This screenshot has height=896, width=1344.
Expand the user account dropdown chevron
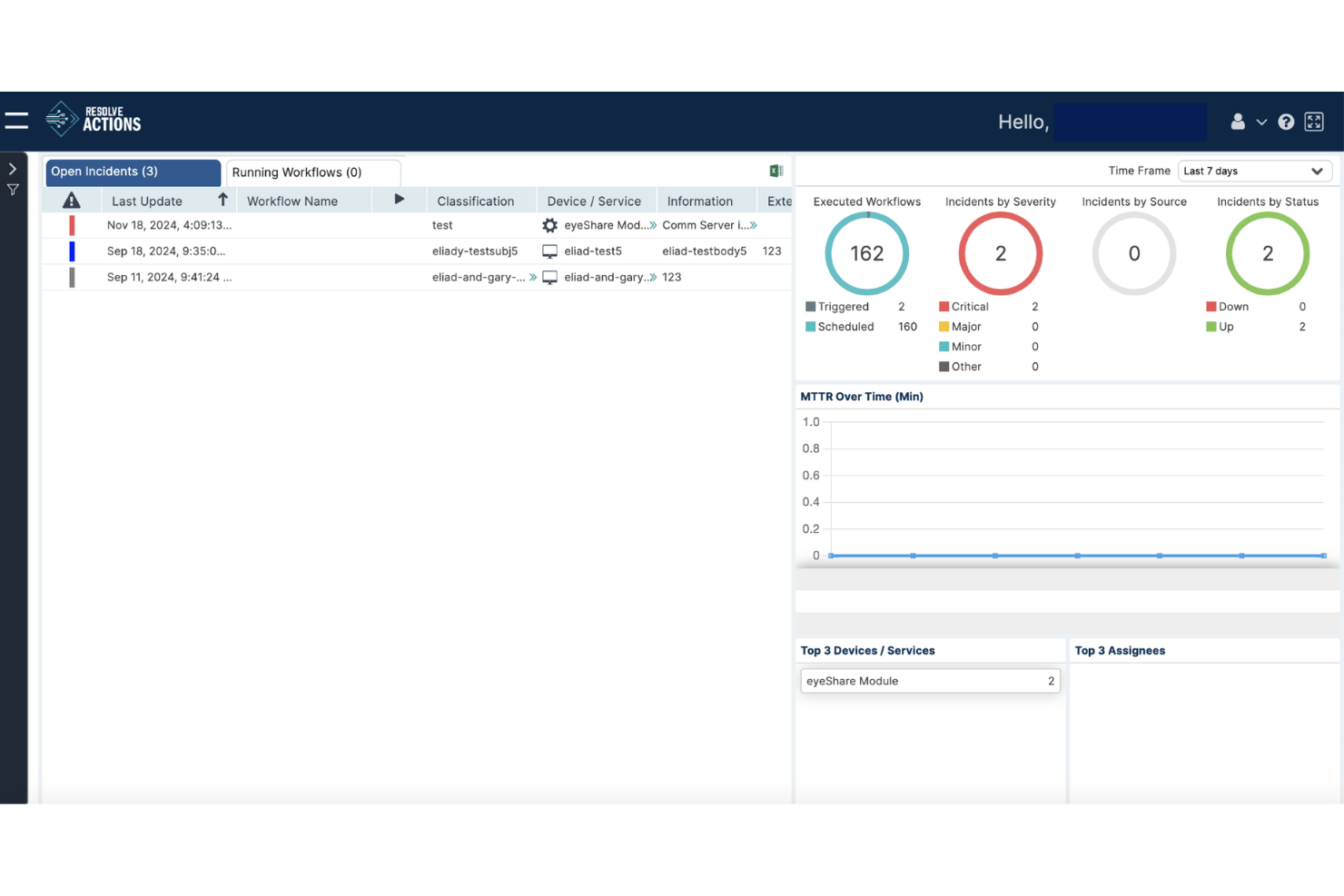point(1261,122)
